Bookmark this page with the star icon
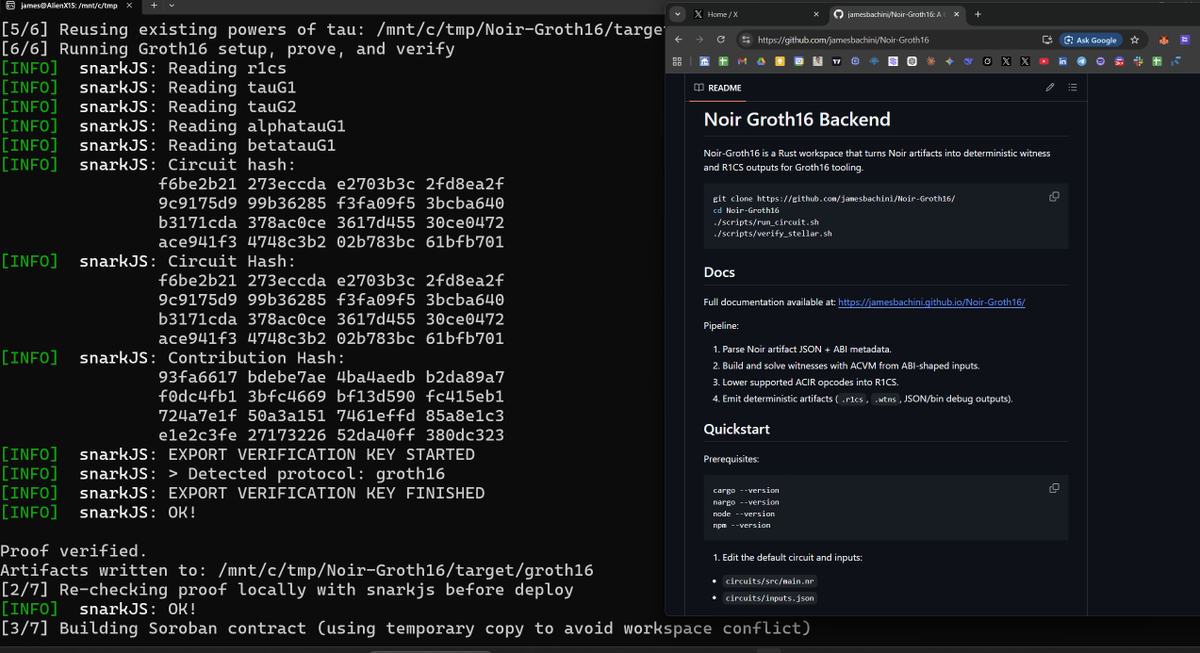This screenshot has width=1200, height=653. (1135, 39)
